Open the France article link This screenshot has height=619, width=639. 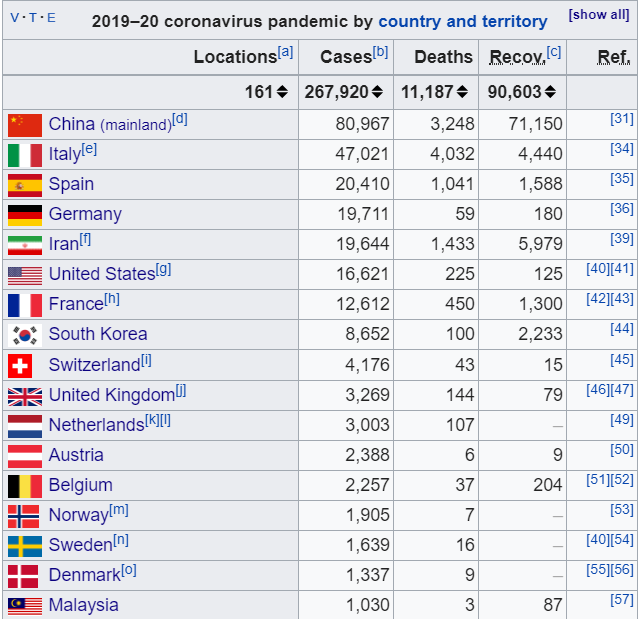[77, 304]
